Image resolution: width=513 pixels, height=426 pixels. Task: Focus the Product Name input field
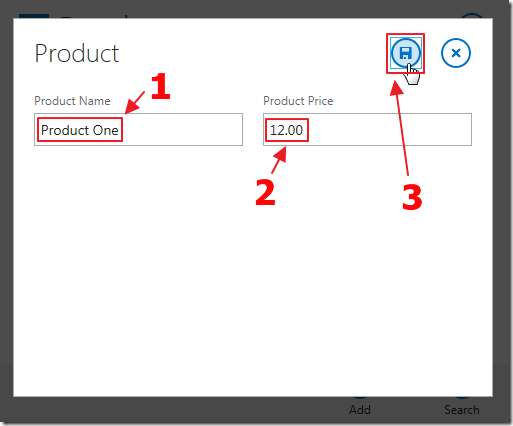pos(138,130)
